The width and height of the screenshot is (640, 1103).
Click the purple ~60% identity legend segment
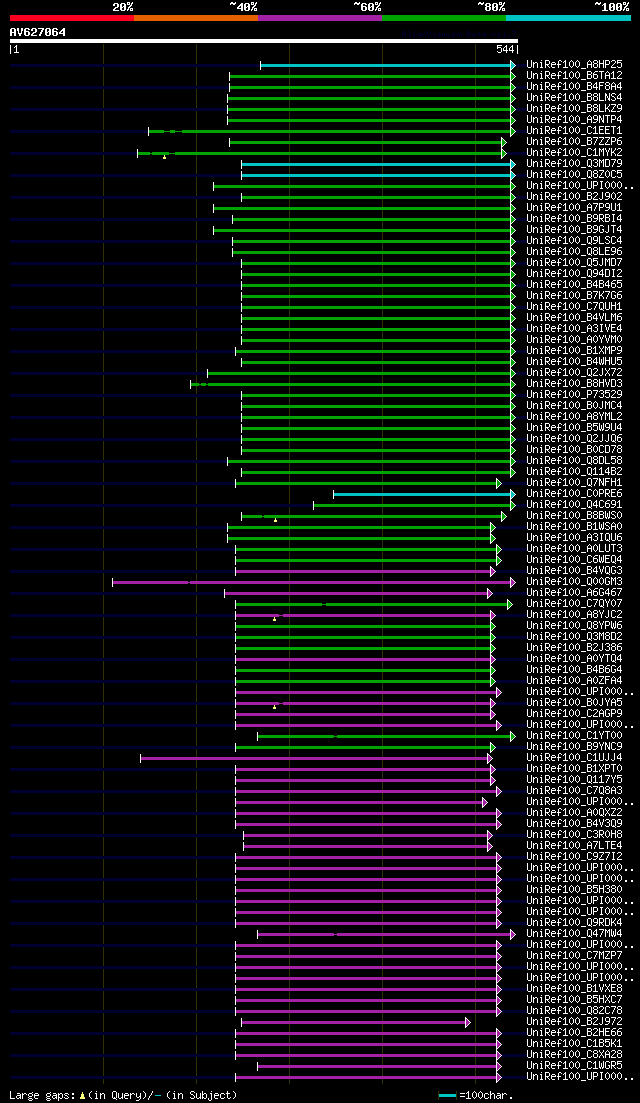[x=320, y=18]
